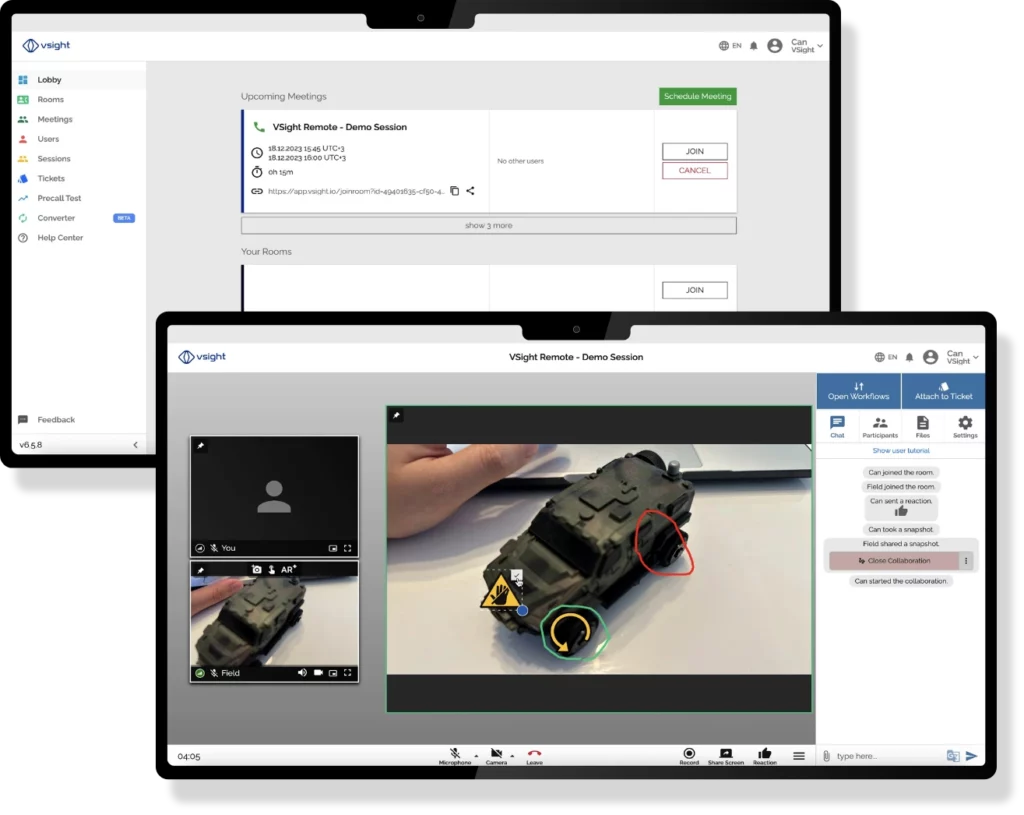Switch to the Files tab
The image size is (1024, 815).
[x=922, y=427]
